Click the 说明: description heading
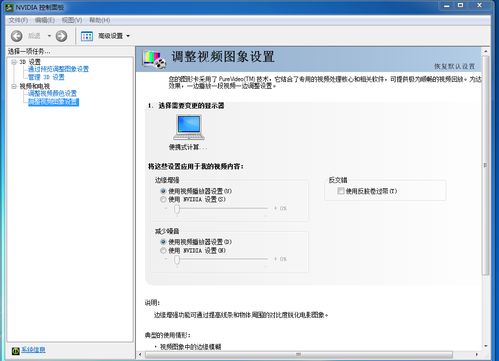Viewport: 499px width, 361px height. pyautogui.click(x=152, y=303)
